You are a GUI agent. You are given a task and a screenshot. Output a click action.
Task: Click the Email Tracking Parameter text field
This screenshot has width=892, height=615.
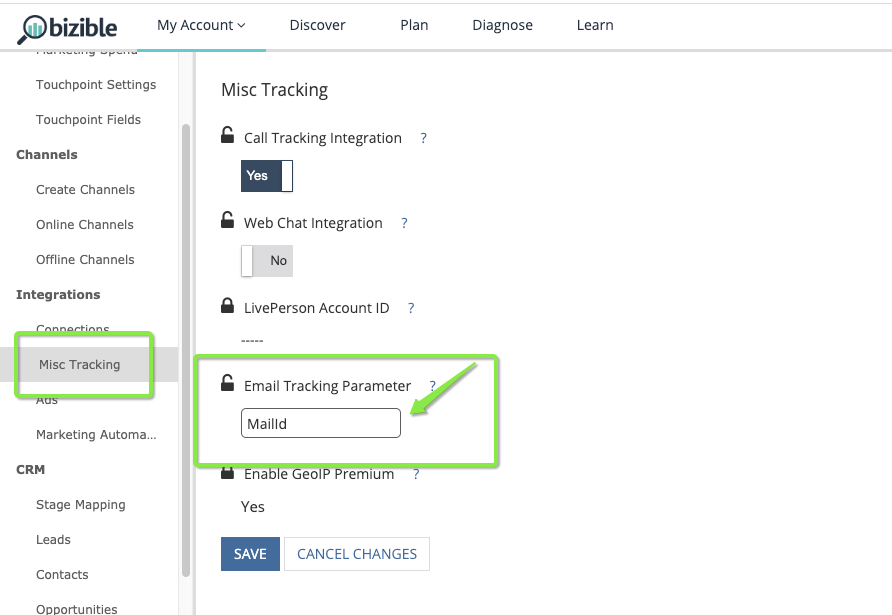[321, 423]
